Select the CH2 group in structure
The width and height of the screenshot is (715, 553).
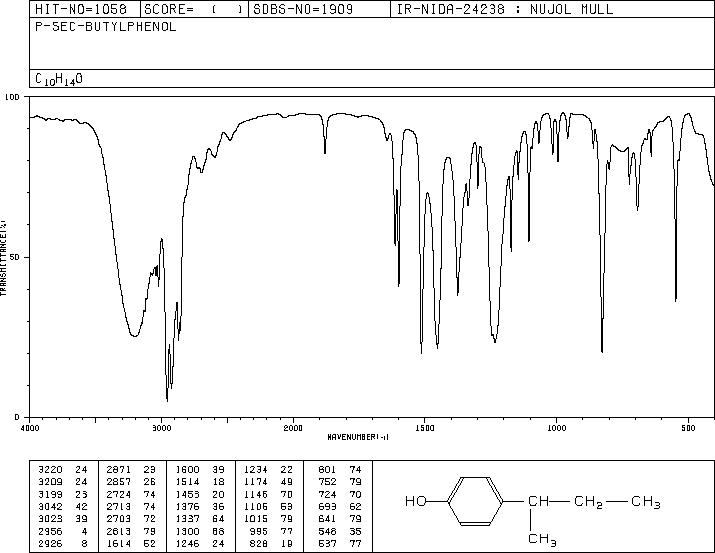coord(588,502)
